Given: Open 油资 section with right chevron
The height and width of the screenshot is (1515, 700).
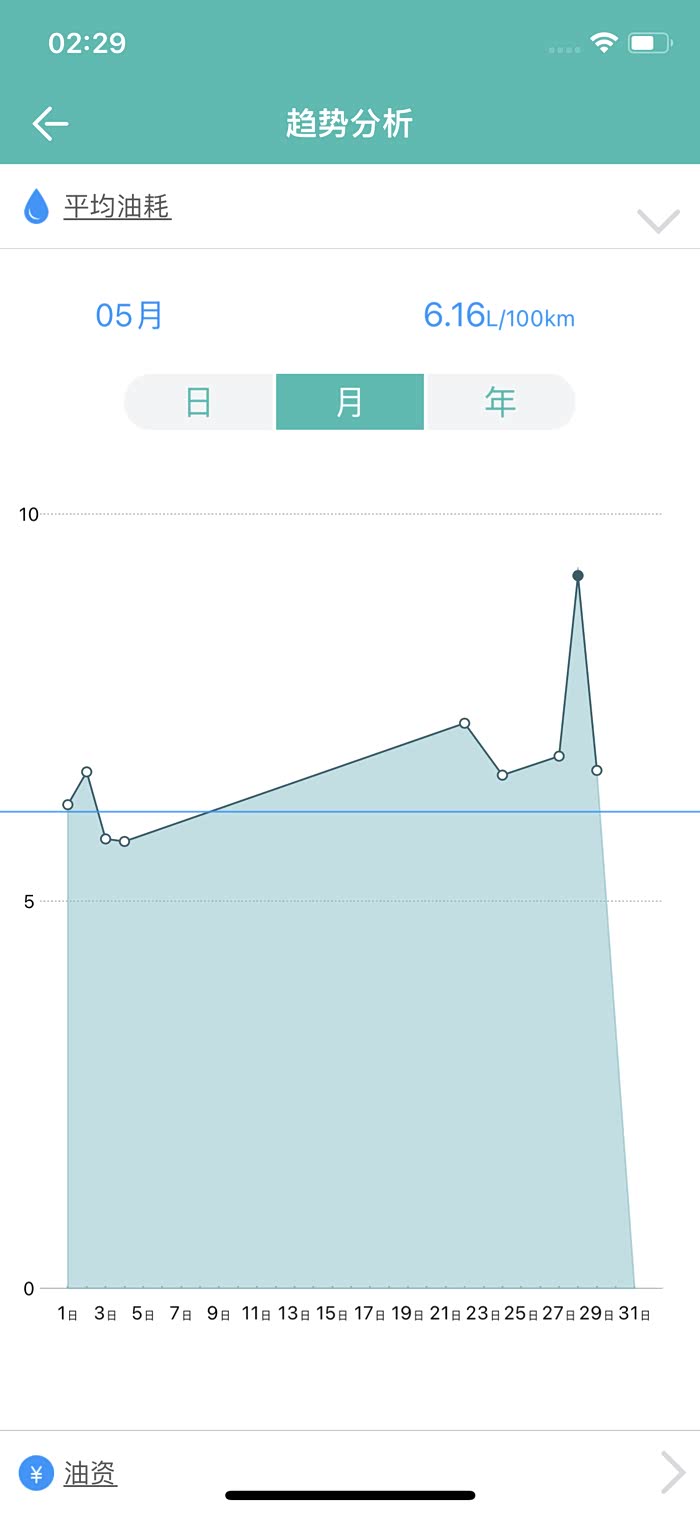Looking at the screenshot, I should [x=673, y=1473].
